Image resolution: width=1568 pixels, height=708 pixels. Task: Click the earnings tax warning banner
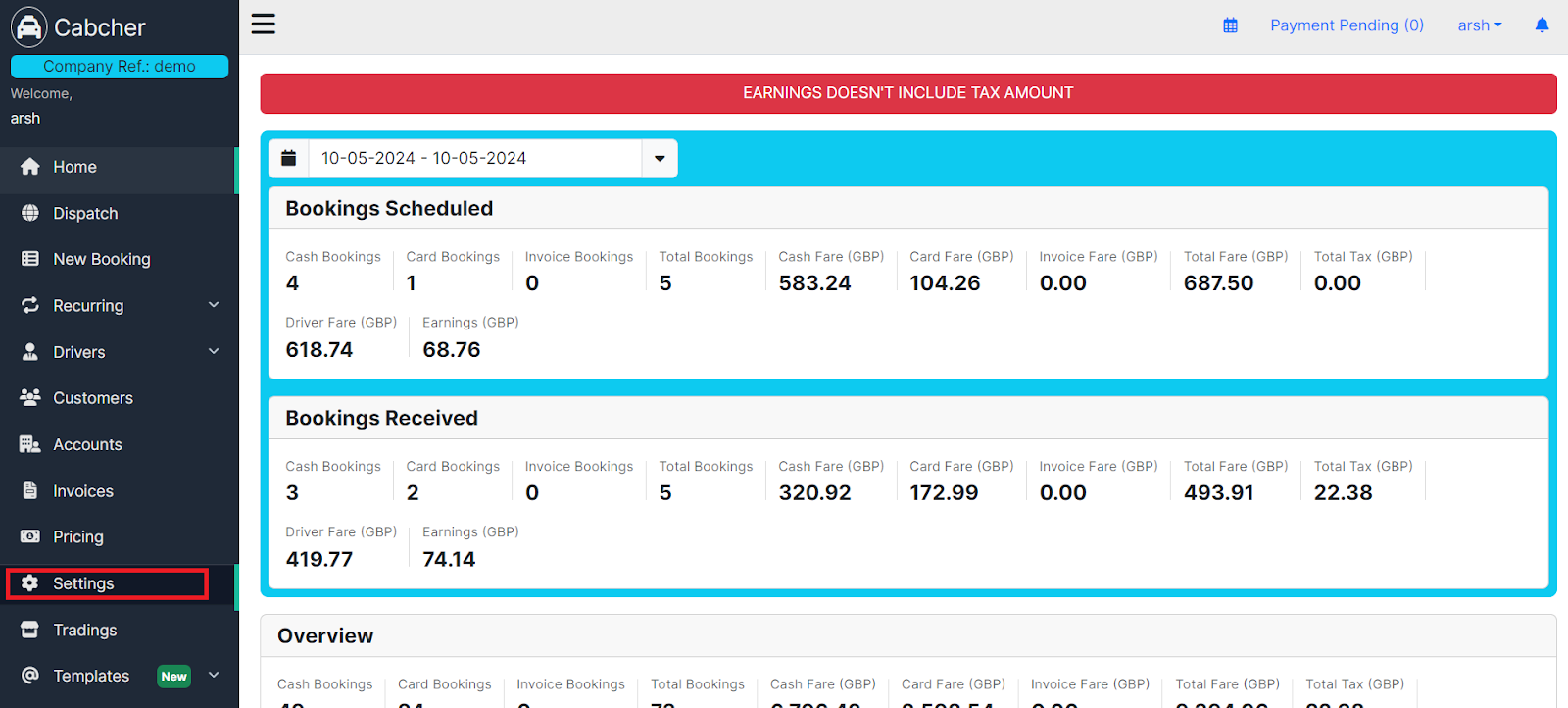tap(908, 93)
